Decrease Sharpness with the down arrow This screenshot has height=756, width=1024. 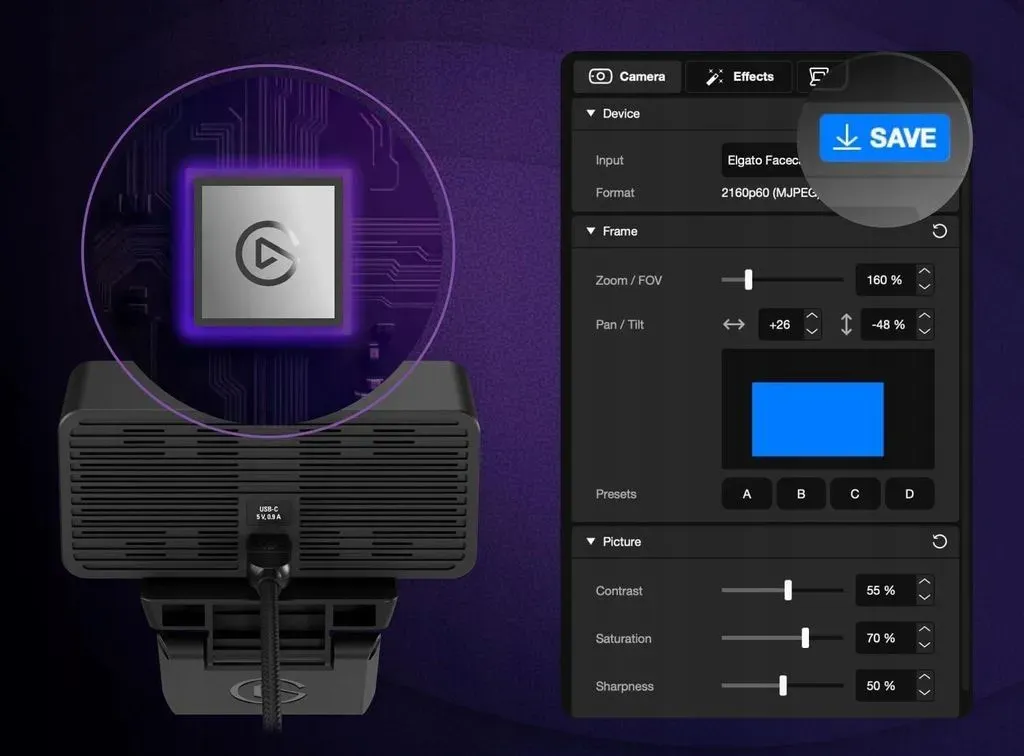pyautogui.click(x=924, y=693)
